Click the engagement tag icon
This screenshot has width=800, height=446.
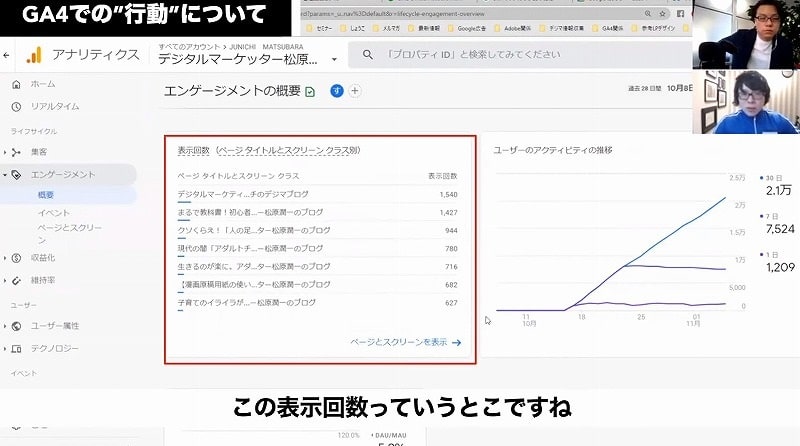pos(16,175)
